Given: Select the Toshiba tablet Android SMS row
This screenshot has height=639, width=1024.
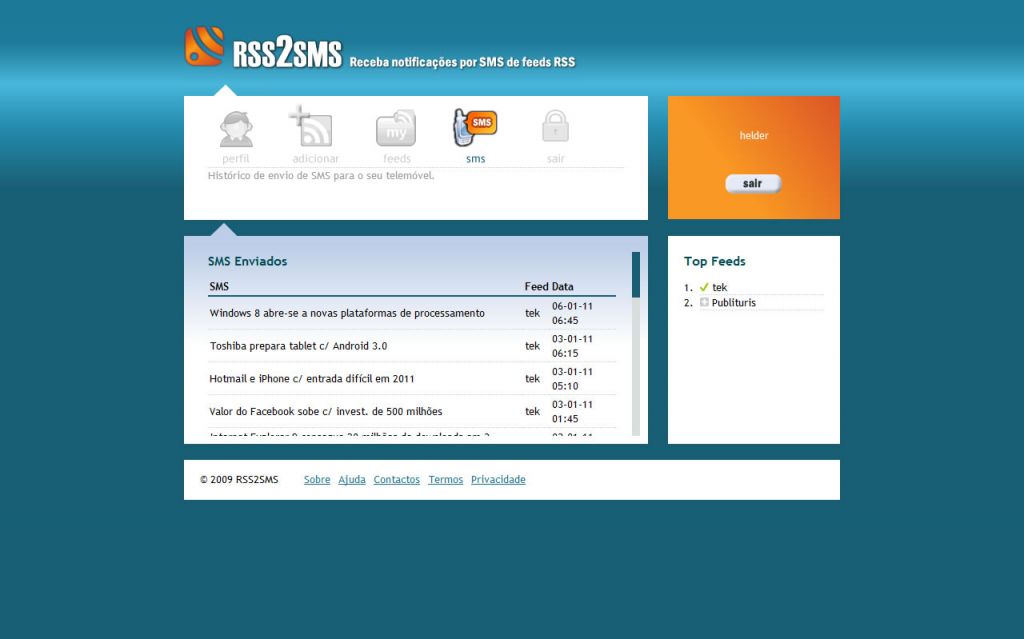Looking at the screenshot, I should click(298, 346).
